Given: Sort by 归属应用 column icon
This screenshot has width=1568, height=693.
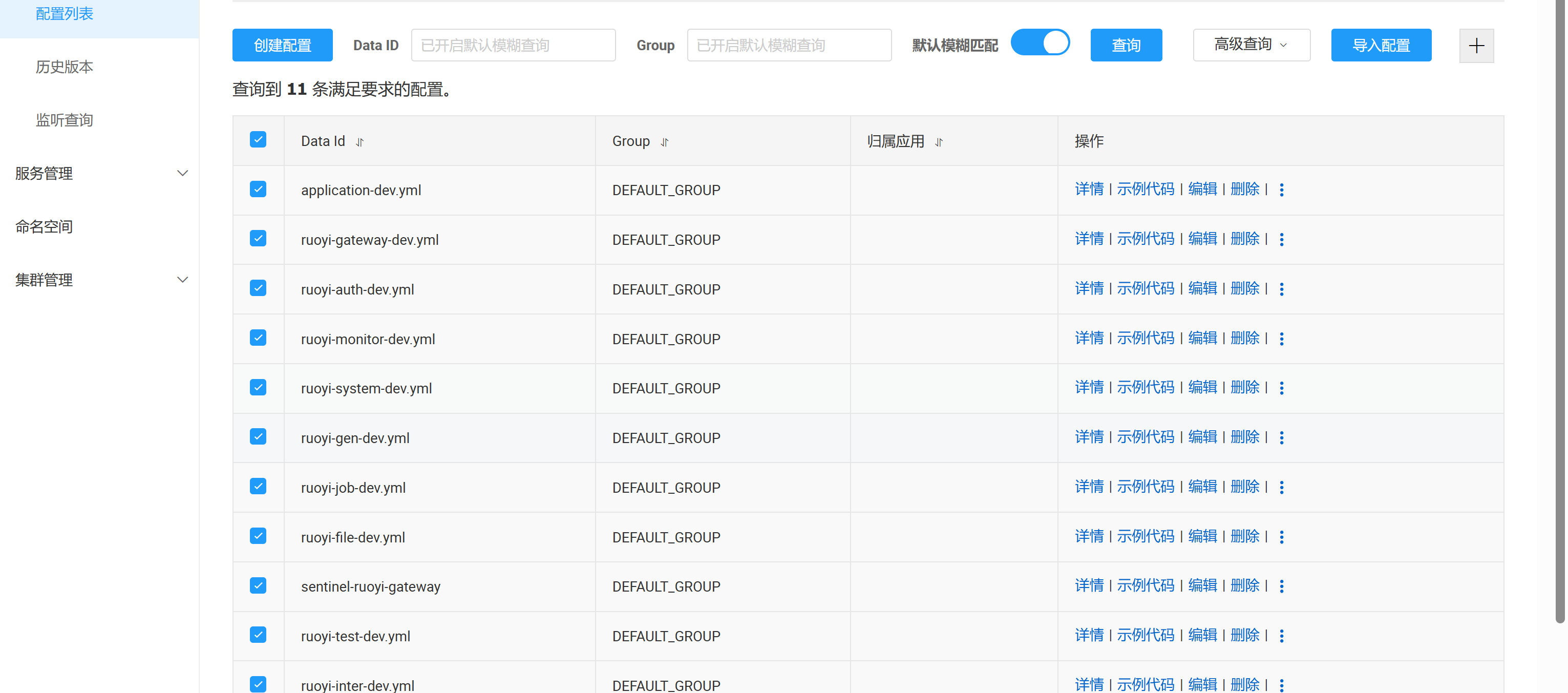Looking at the screenshot, I should [x=938, y=142].
